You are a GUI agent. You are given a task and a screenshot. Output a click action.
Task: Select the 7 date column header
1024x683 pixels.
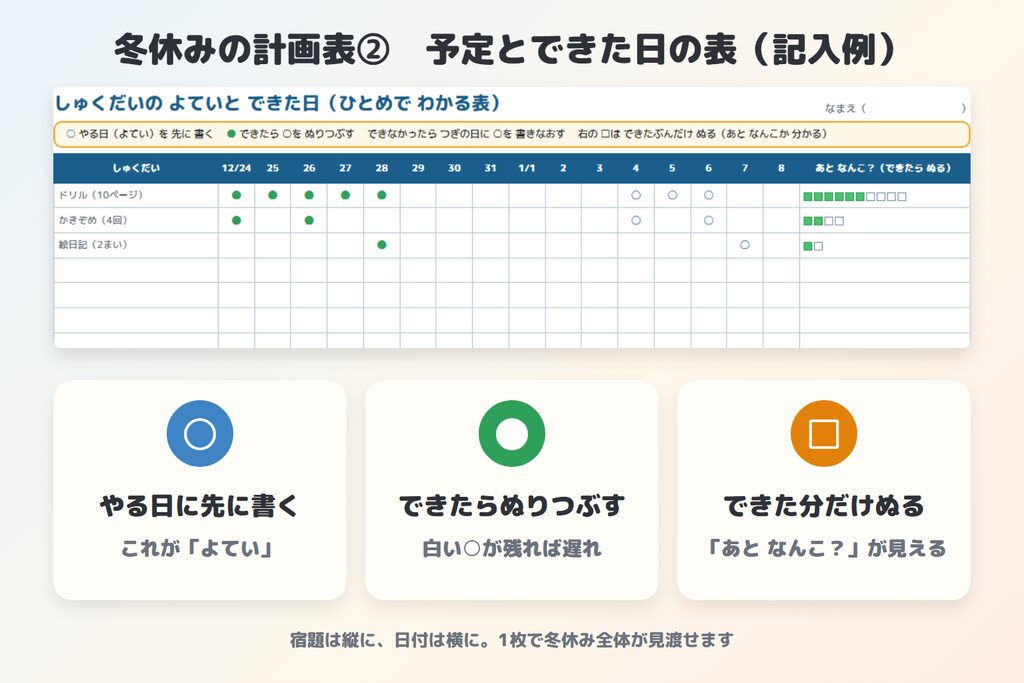pyautogui.click(x=744, y=168)
